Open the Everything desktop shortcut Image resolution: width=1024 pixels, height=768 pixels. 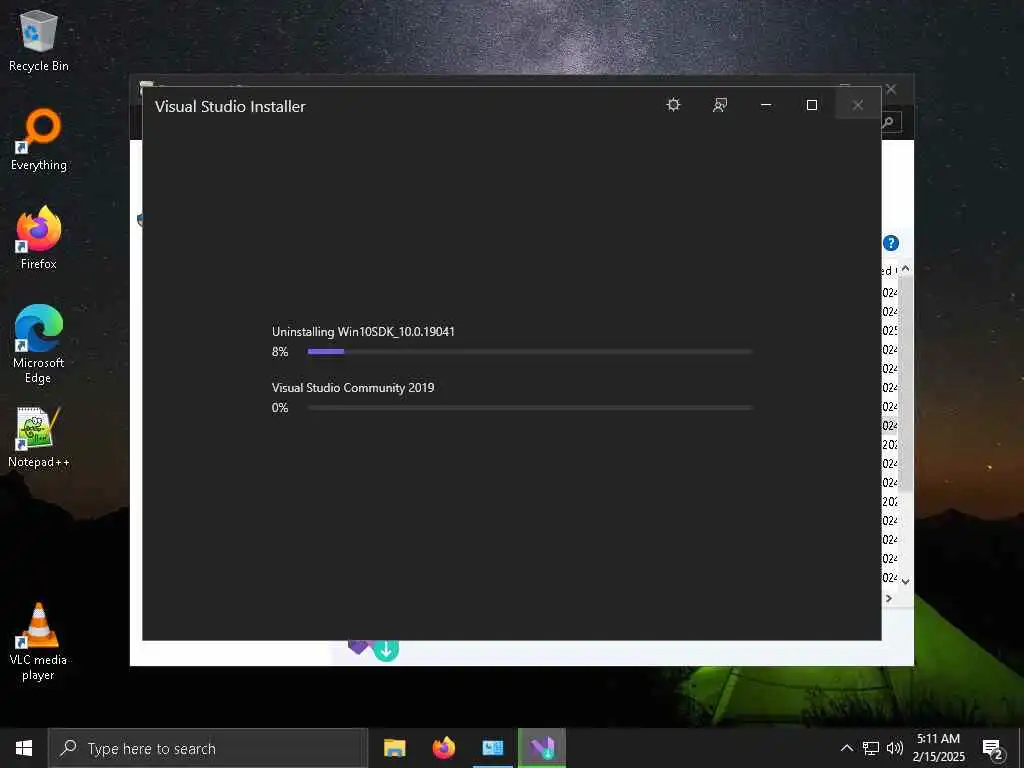[x=39, y=140]
